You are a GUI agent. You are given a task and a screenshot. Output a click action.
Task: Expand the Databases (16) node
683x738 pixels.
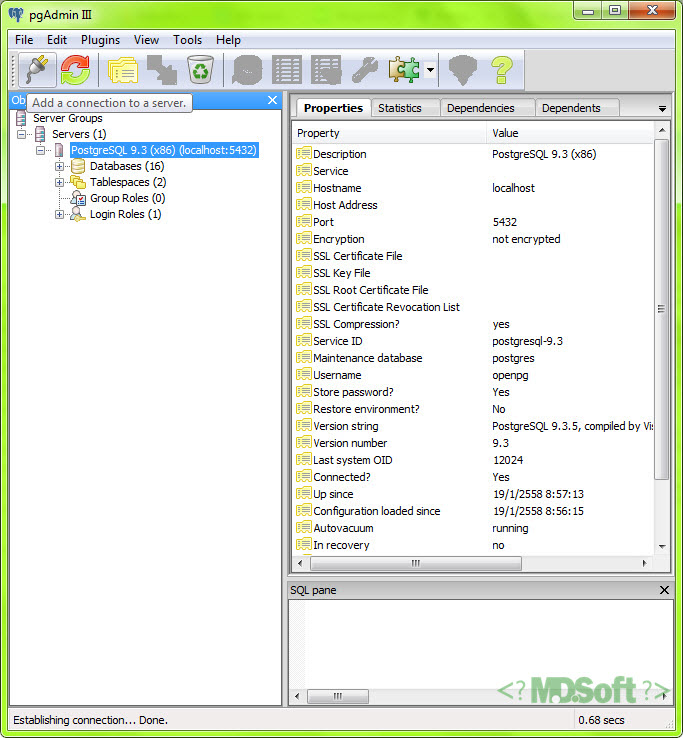click(59, 166)
